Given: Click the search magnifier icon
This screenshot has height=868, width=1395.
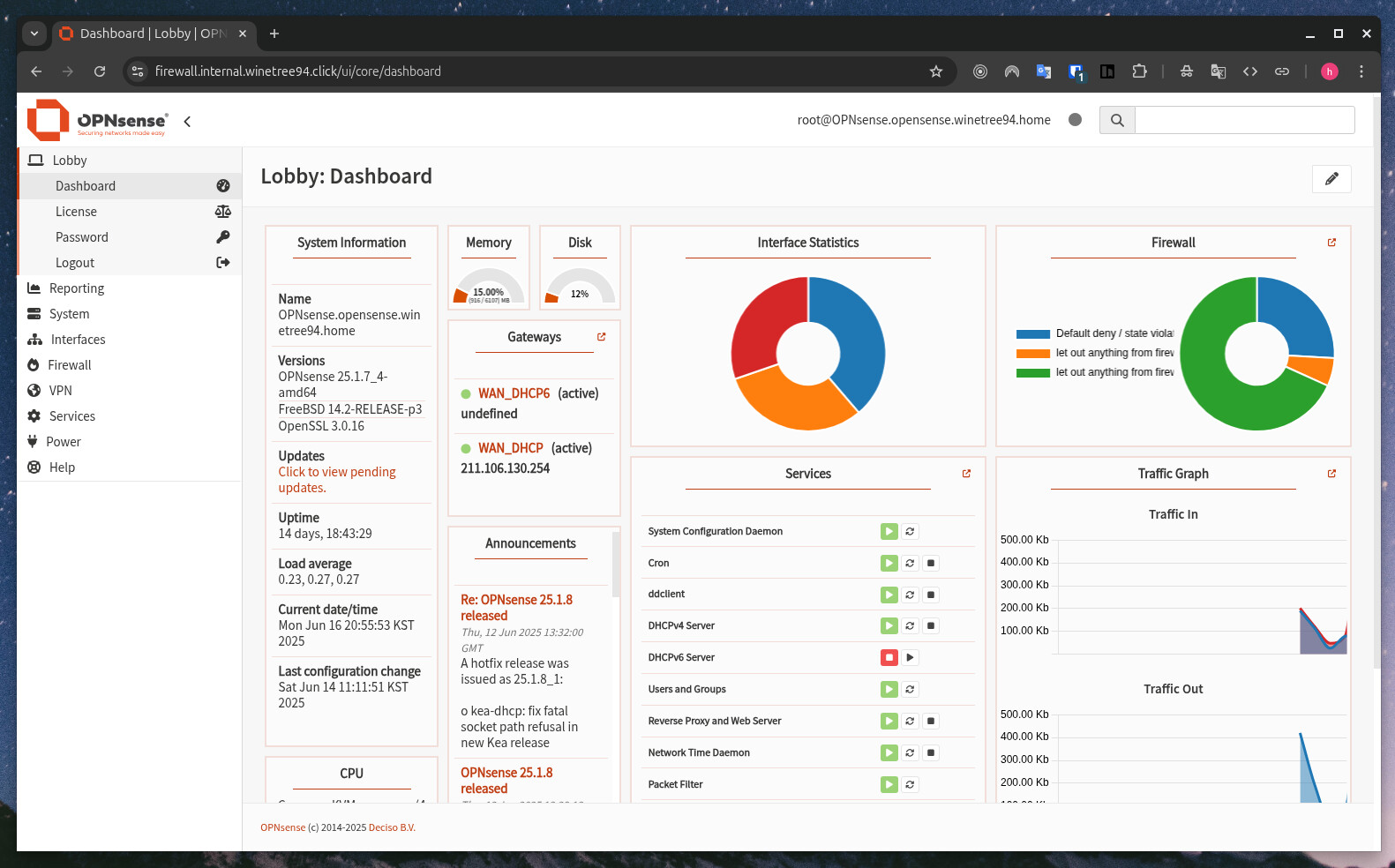Looking at the screenshot, I should (x=1117, y=120).
